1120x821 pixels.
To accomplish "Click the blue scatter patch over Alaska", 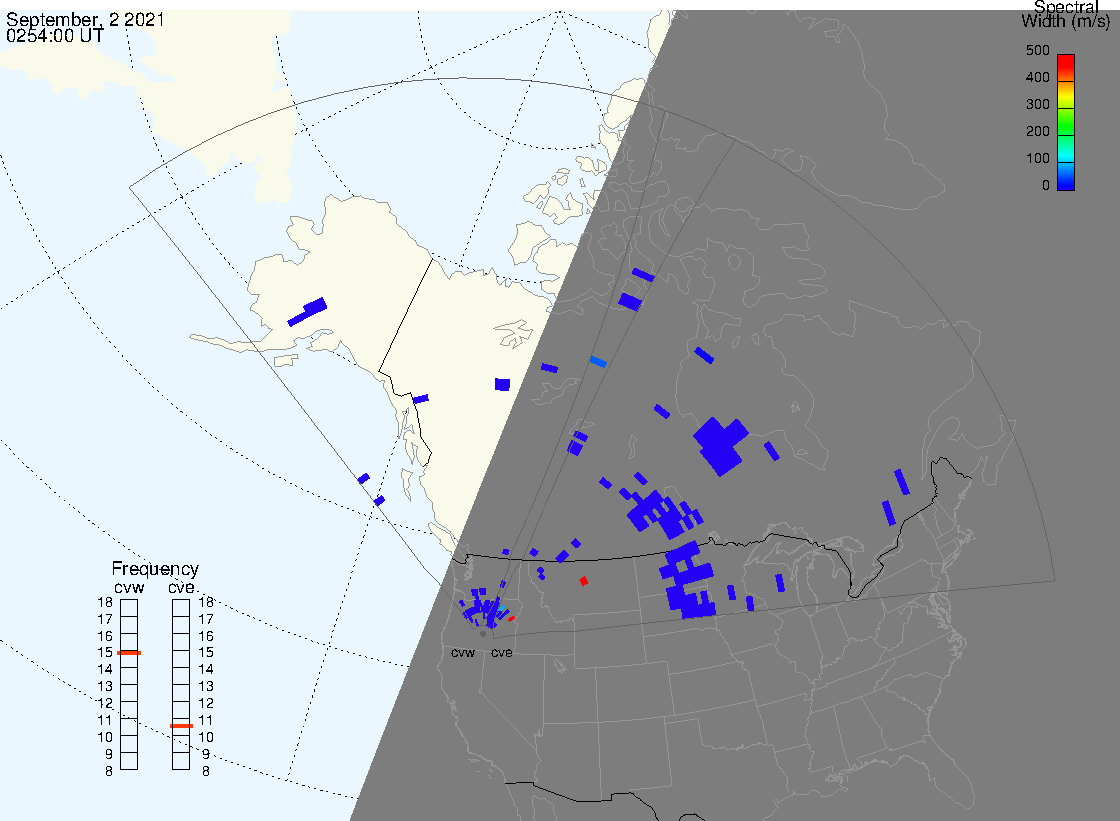I will coord(307,312).
